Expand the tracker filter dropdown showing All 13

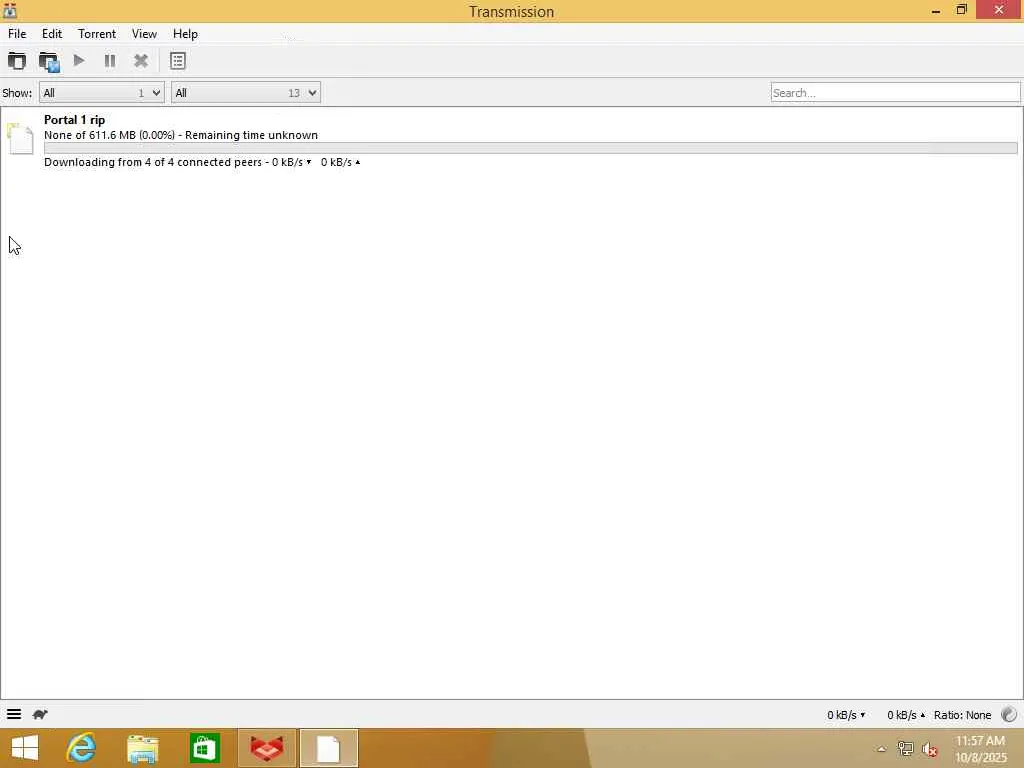coord(246,93)
